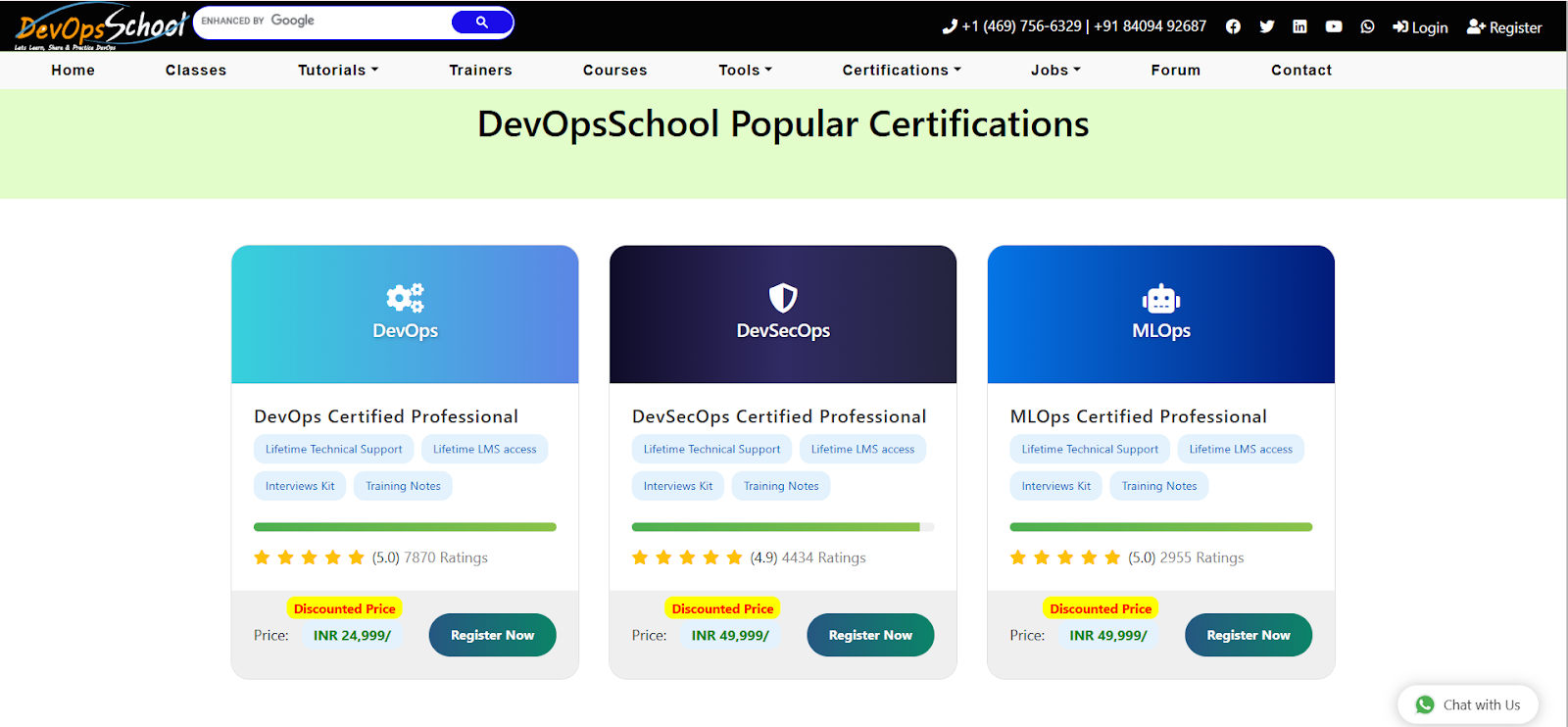The height and width of the screenshot is (727, 1568).
Task: Open the Classes menu item
Action: 196,71
